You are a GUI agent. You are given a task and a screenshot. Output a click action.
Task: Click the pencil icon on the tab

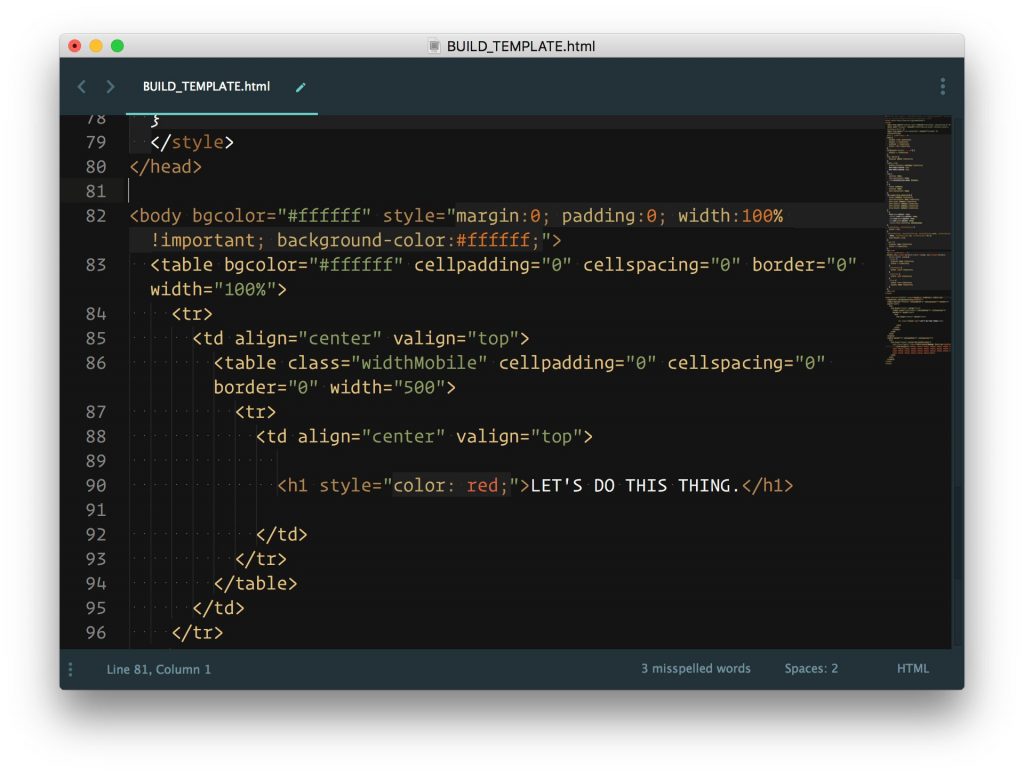tap(300, 87)
